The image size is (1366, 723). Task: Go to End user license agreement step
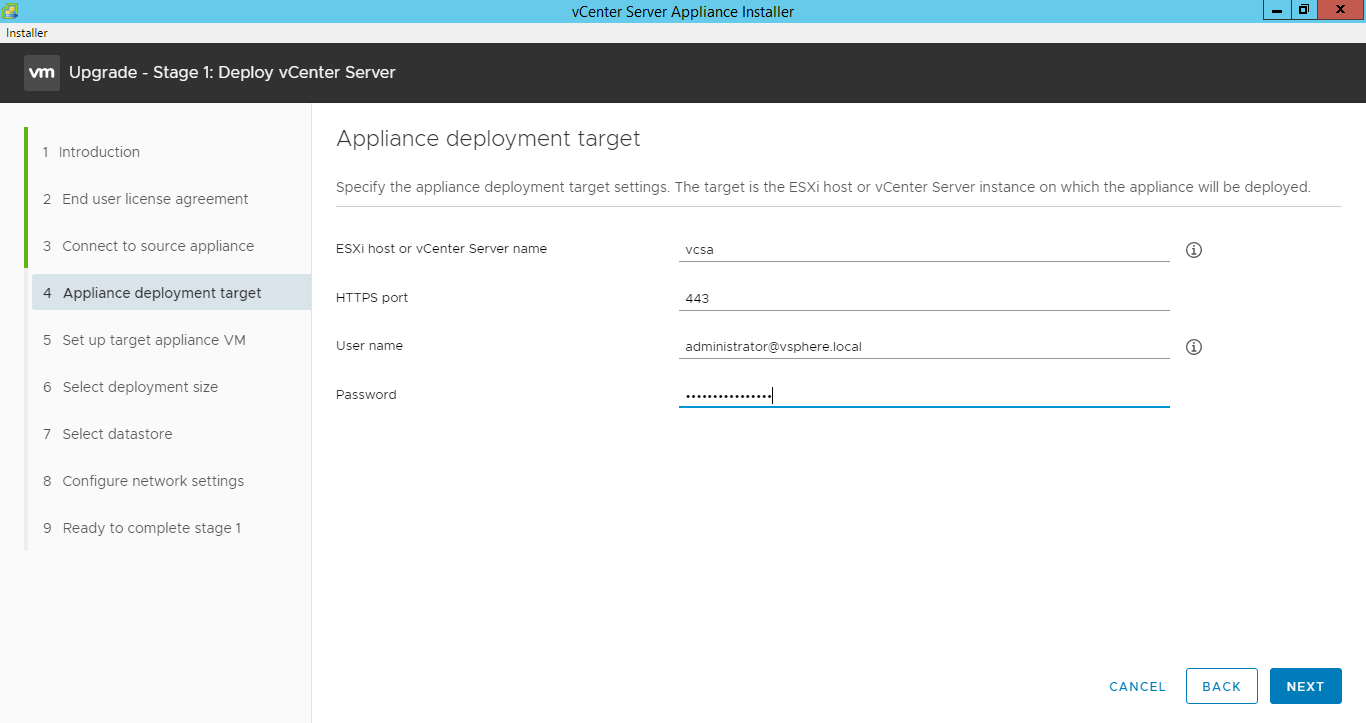click(155, 198)
